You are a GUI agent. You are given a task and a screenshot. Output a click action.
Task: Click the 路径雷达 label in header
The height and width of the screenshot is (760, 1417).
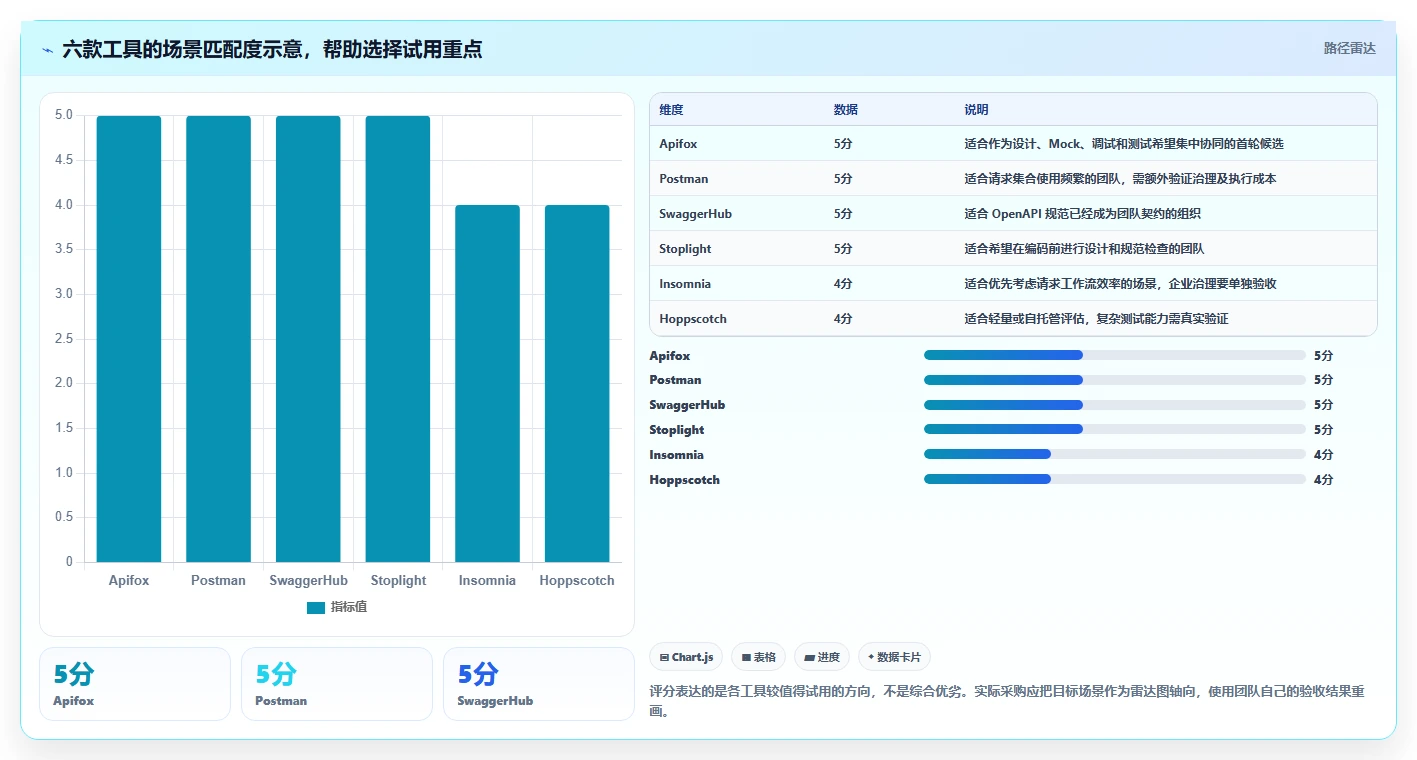1349,48
